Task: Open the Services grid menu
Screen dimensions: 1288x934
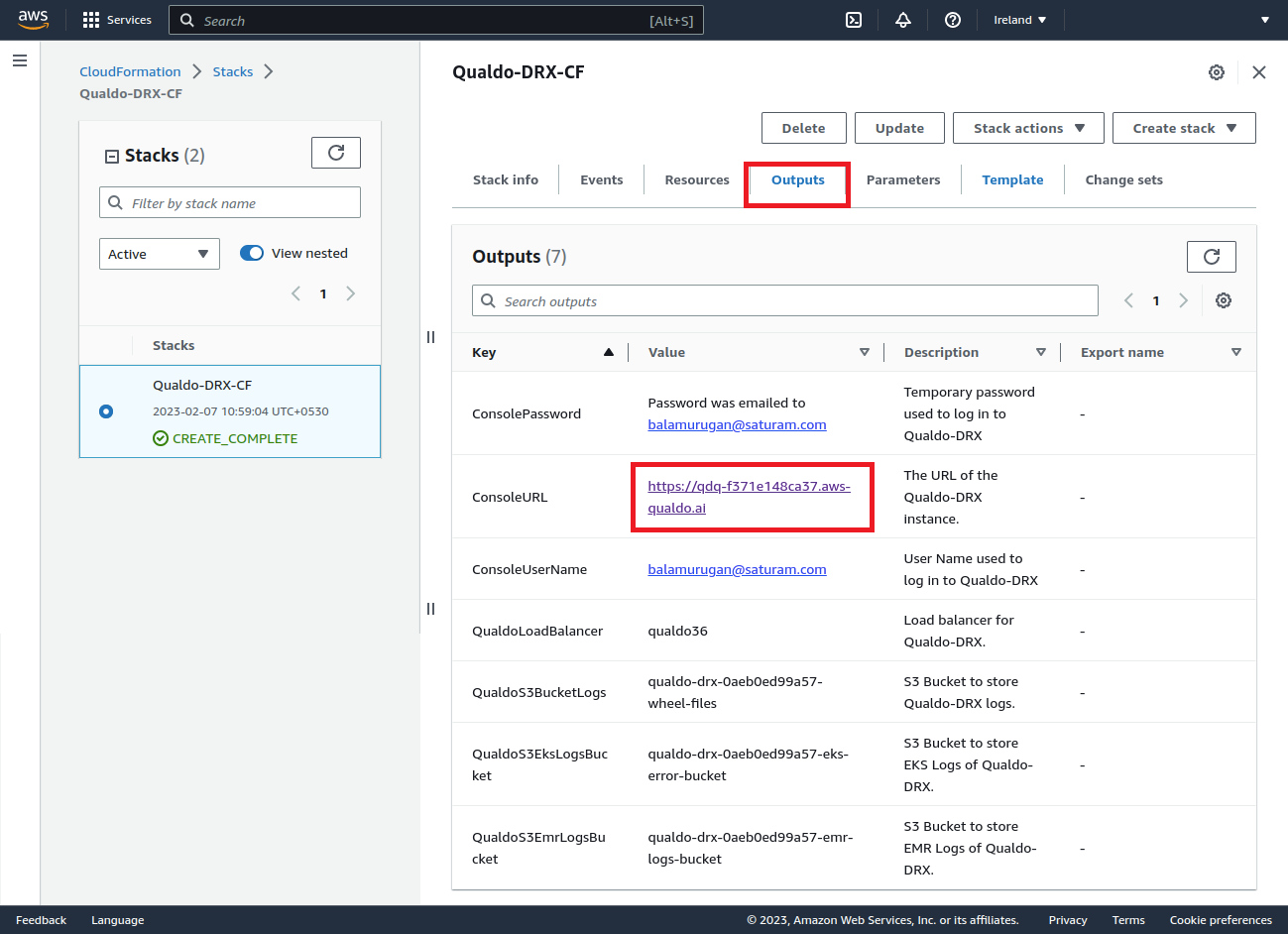Action: click(x=117, y=20)
